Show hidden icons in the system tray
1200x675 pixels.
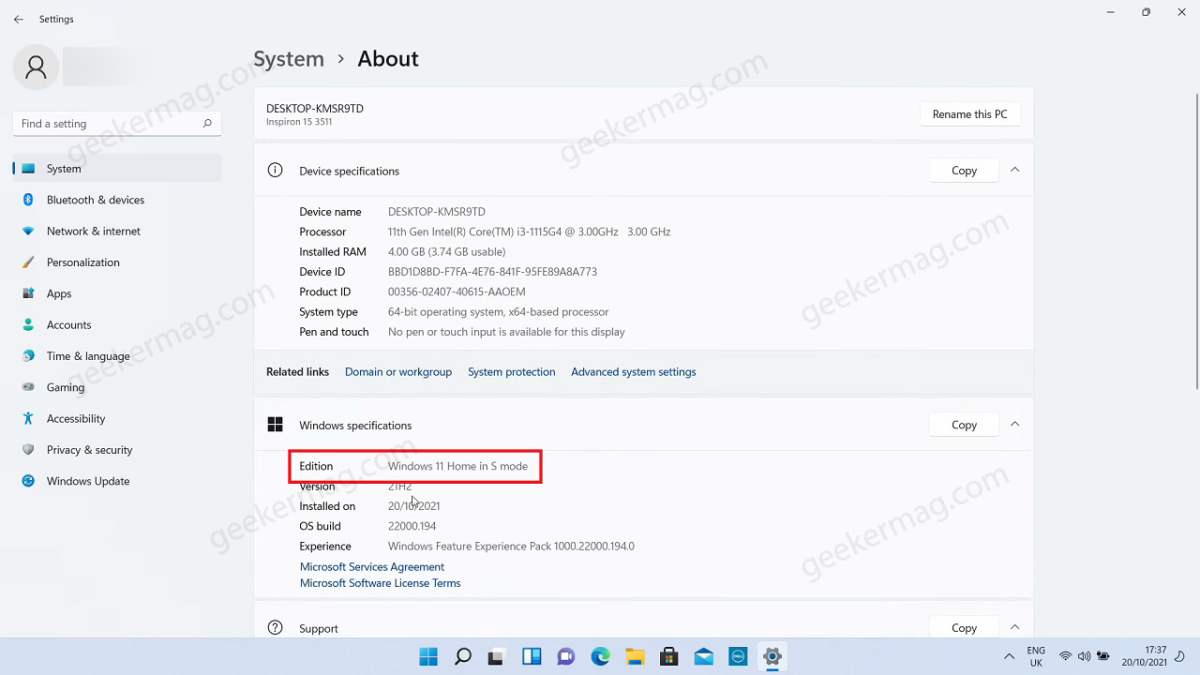click(1009, 657)
